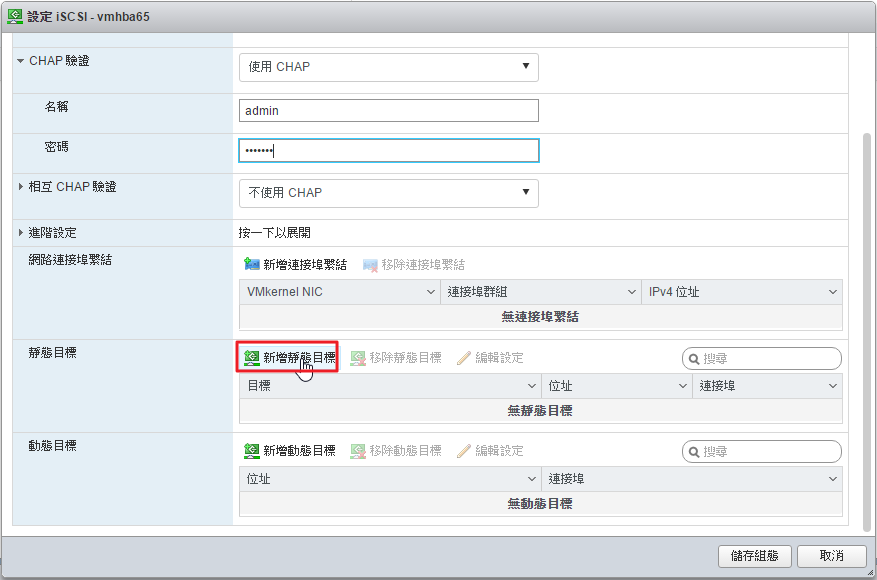Image resolution: width=877 pixels, height=580 pixels.
Task: Click the resize grip in the dialog corner
Action: [x=870, y=573]
